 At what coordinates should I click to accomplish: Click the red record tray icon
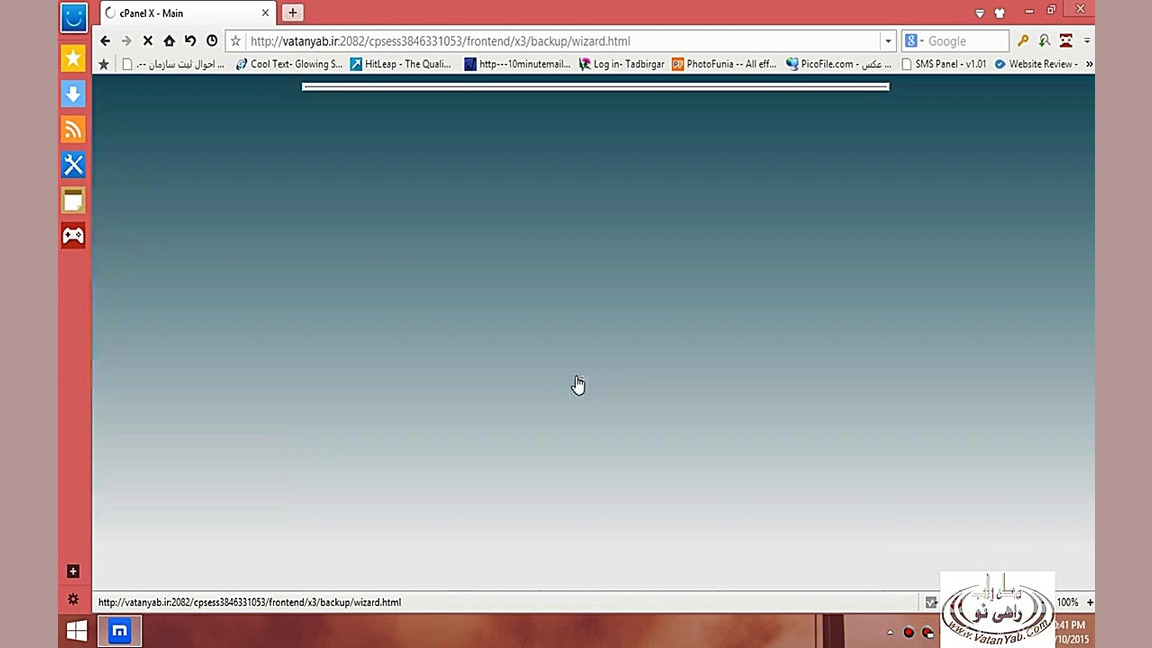[909, 632]
